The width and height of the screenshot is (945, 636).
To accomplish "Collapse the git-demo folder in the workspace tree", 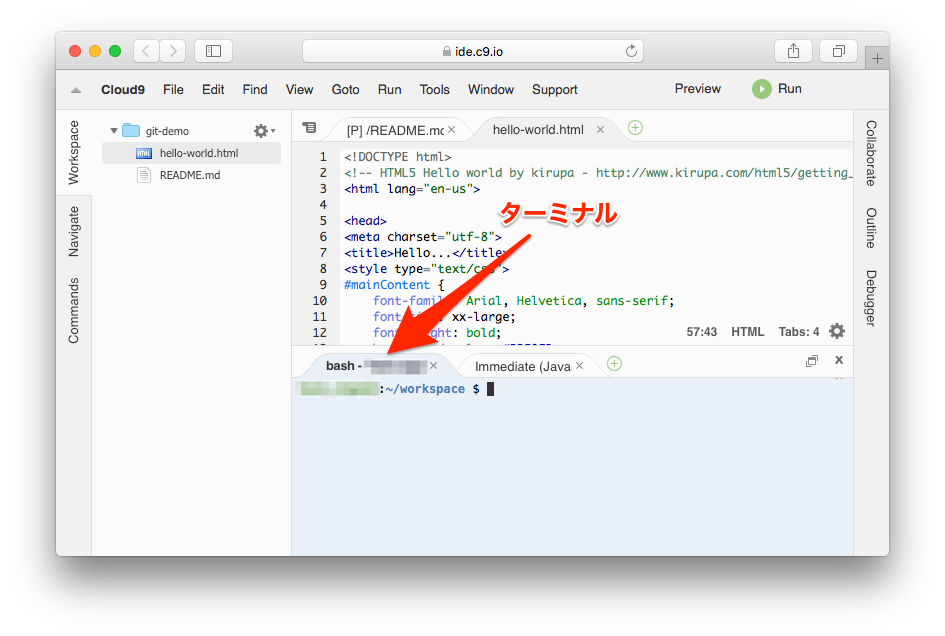I will pos(115,130).
